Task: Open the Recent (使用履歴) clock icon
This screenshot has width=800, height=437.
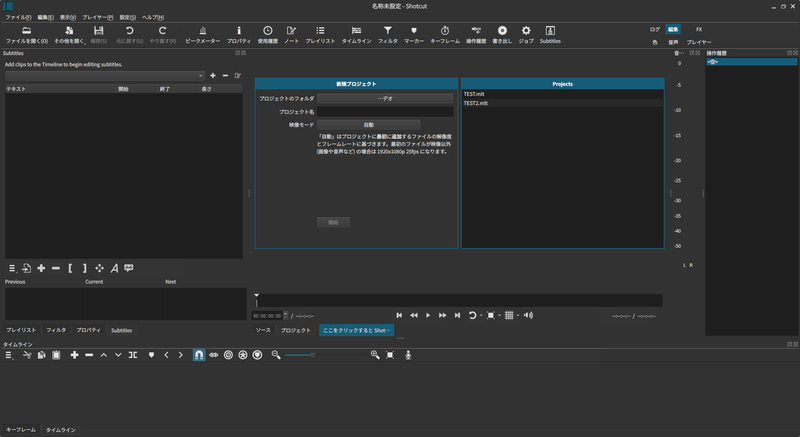Action: (267, 31)
